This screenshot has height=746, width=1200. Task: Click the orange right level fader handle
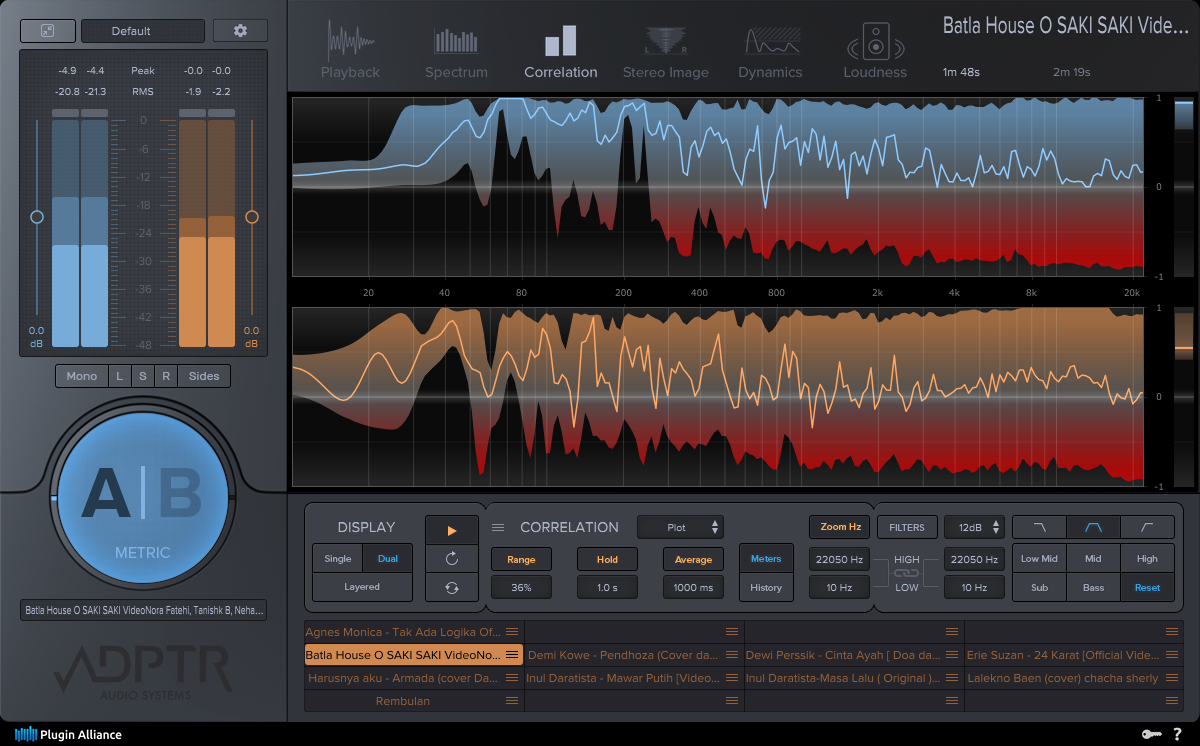coord(252,216)
